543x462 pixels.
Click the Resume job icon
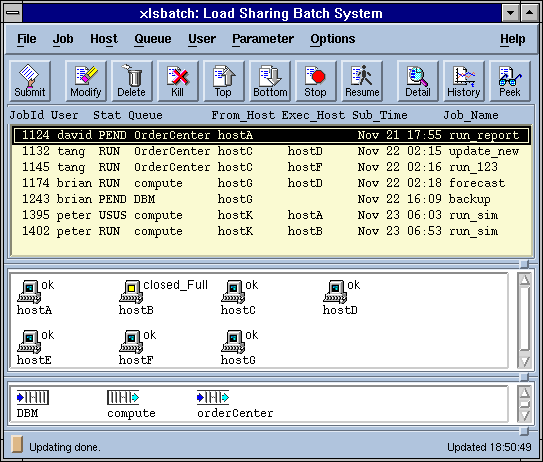pyautogui.click(x=362, y=81)
